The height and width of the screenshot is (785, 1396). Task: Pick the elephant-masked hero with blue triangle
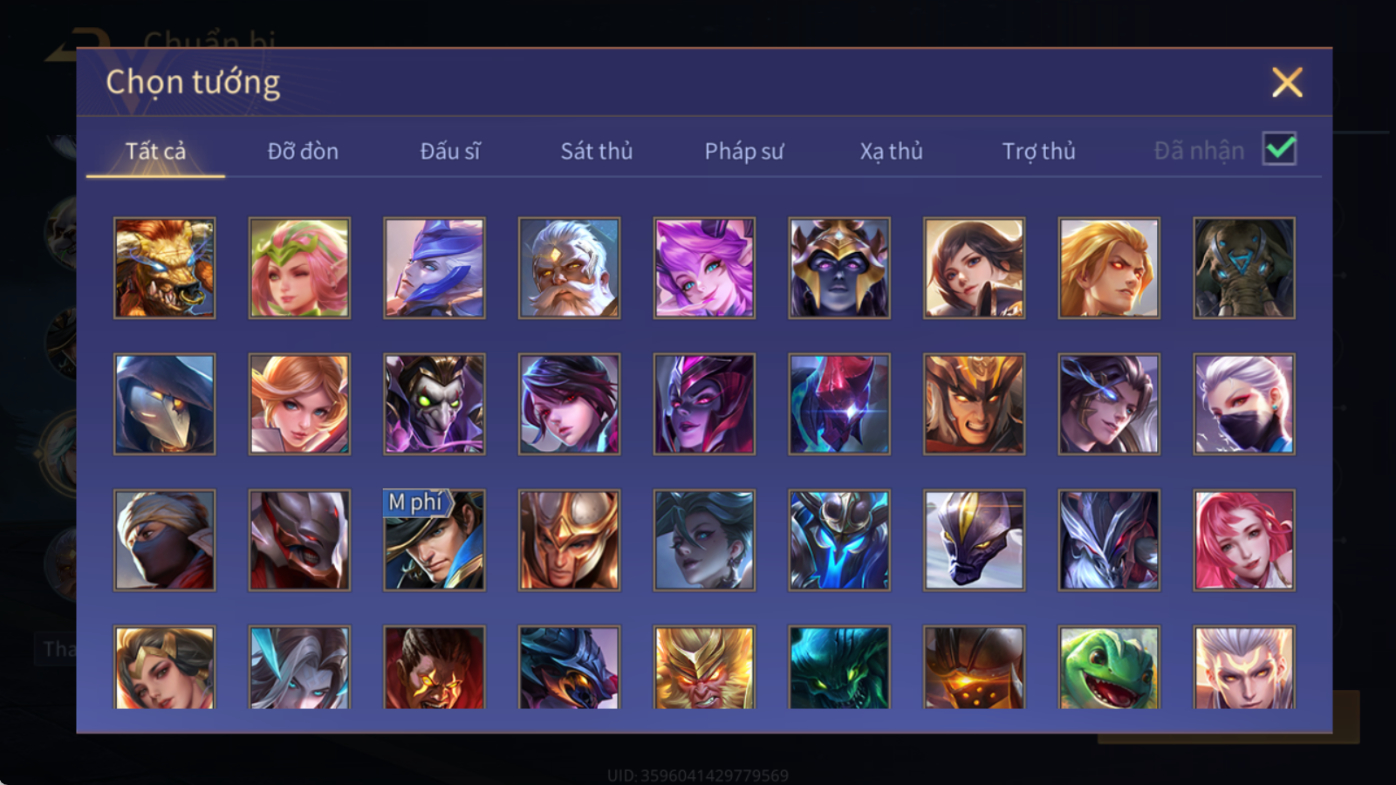click(x=1244, y=268)
